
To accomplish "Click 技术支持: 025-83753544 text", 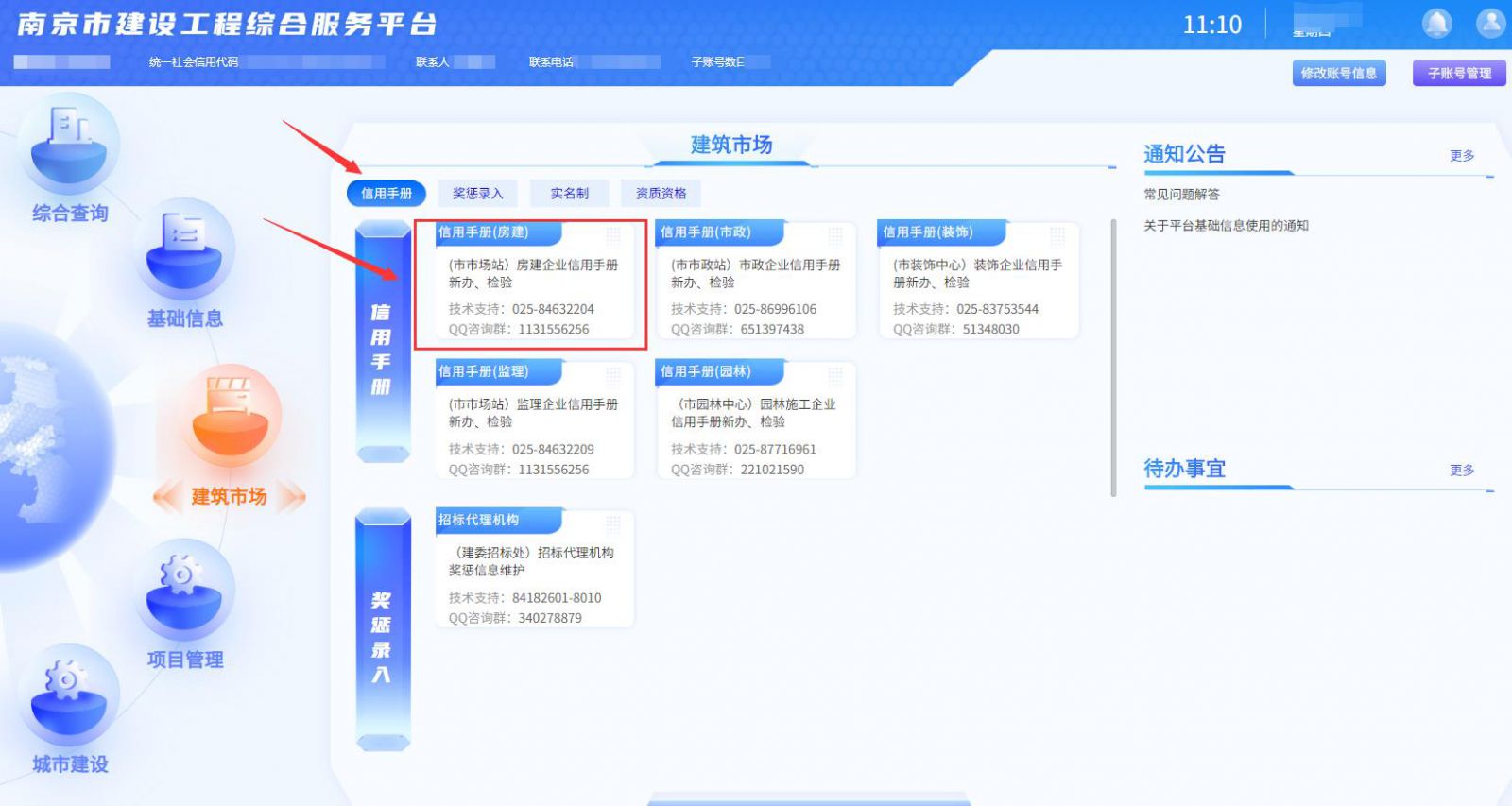I will click(x=966, y=309).
